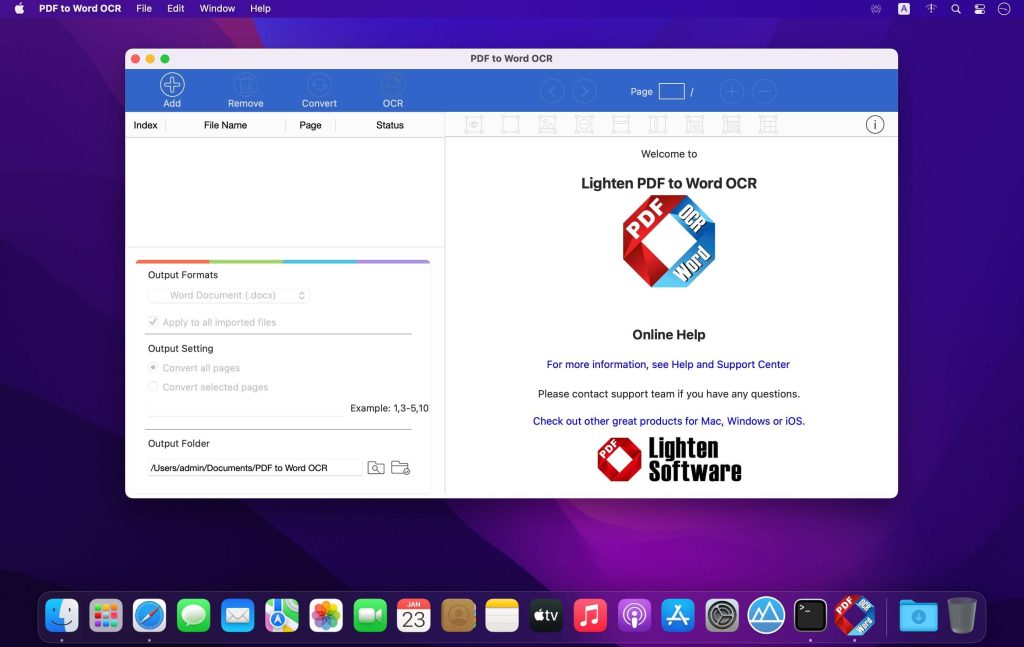Image resolution: width=1024 pixels, height=647 pixels.
Task: Open Word Document (.docx) format dropdown
Action: click(x=229, y=296)
